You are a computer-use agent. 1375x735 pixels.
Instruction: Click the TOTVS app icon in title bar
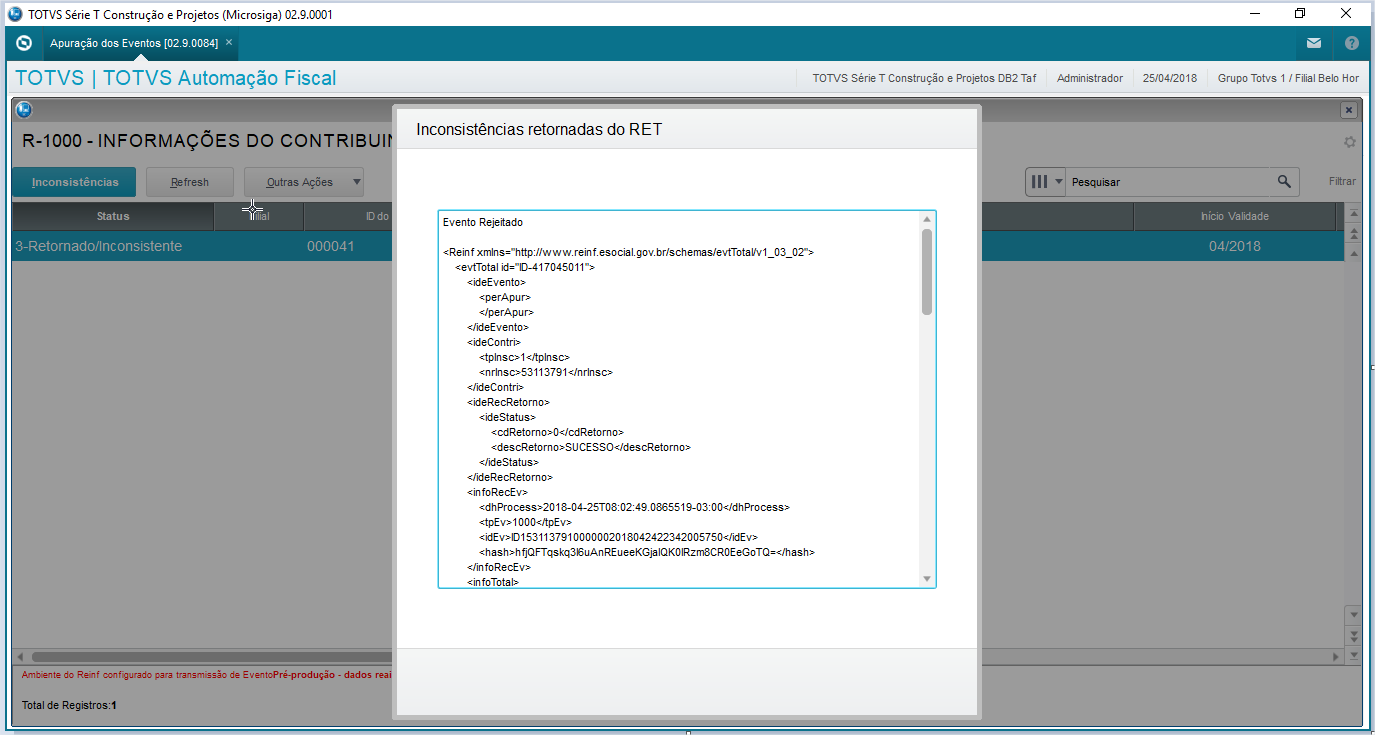click(14, 14)
